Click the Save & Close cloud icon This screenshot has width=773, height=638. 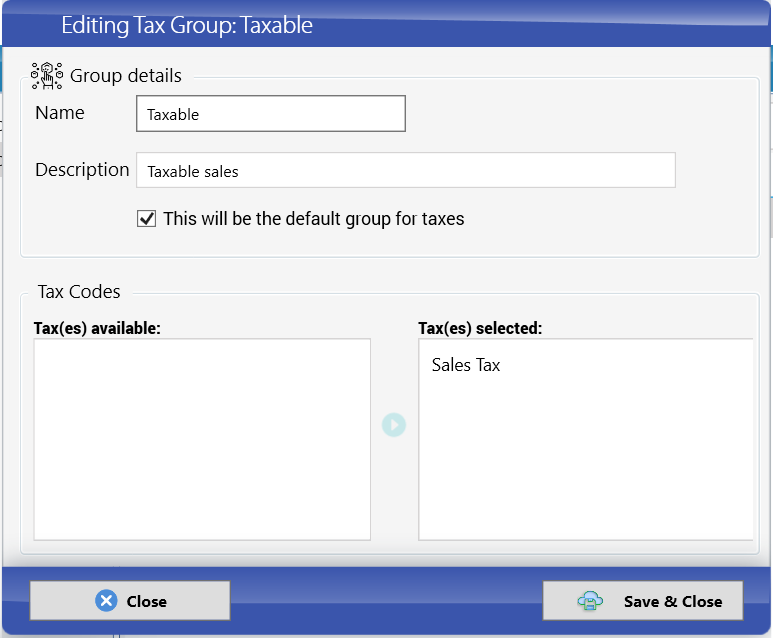point(590,601)
